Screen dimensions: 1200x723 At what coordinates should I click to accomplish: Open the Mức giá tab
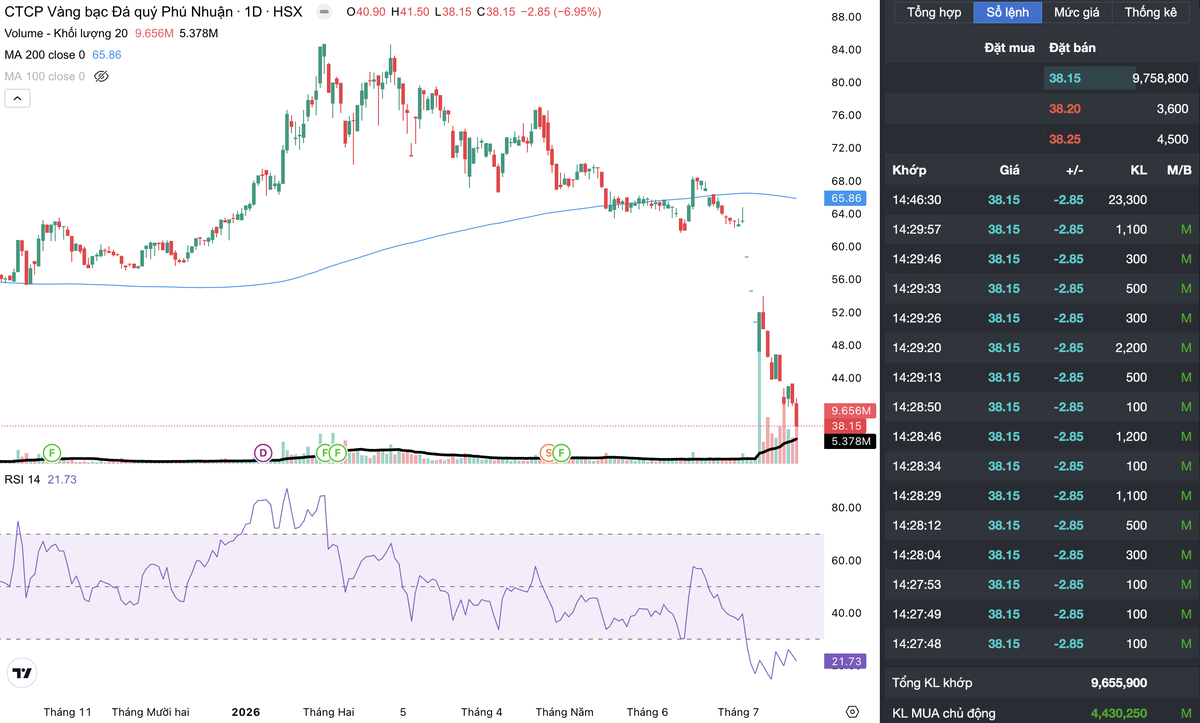point(1076,12)
